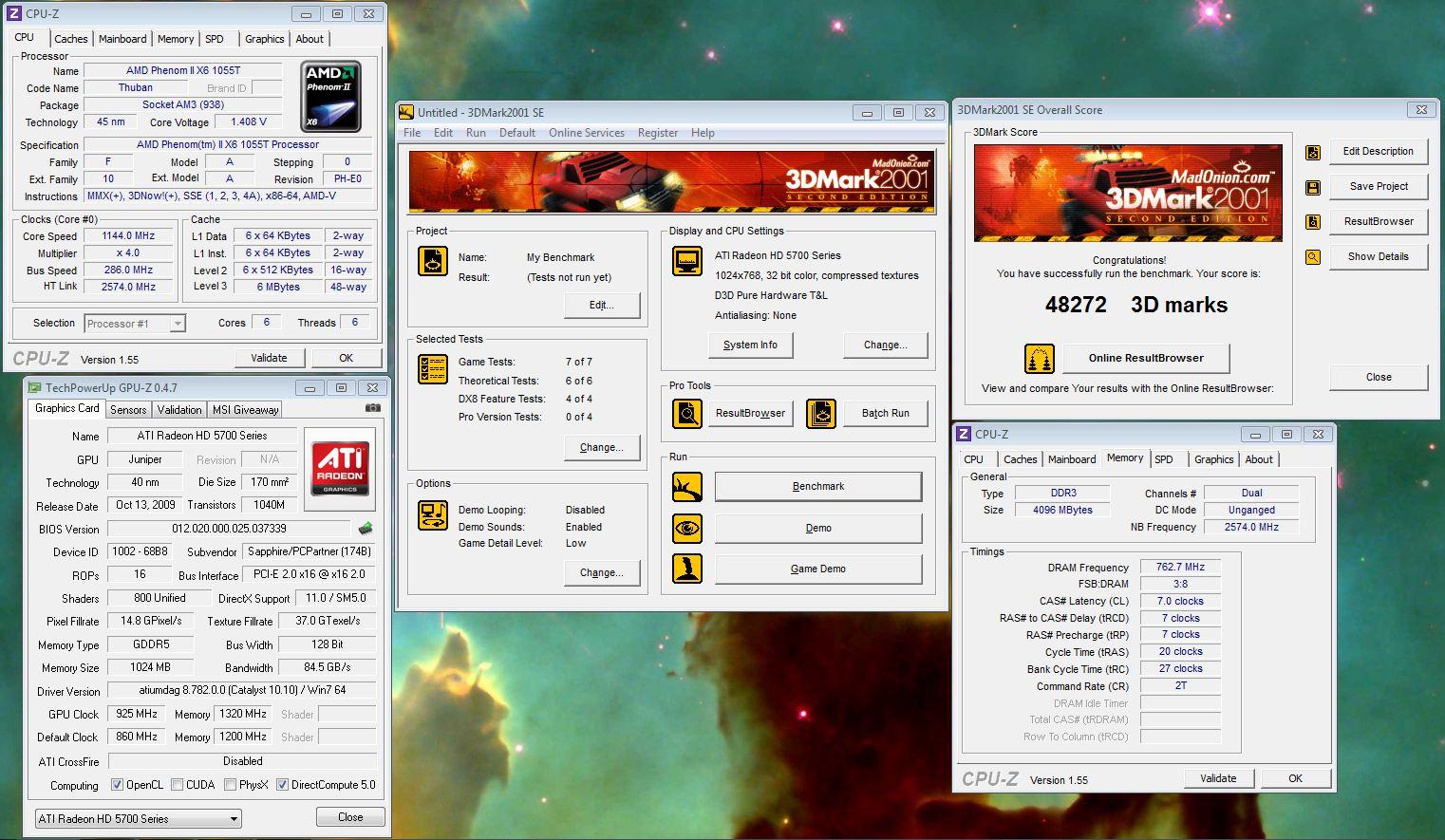Toggle the PhysX checkbox in GPU-Z
Image resolution: width=1445 pixels, height=840 pixels.
point(230,785)
